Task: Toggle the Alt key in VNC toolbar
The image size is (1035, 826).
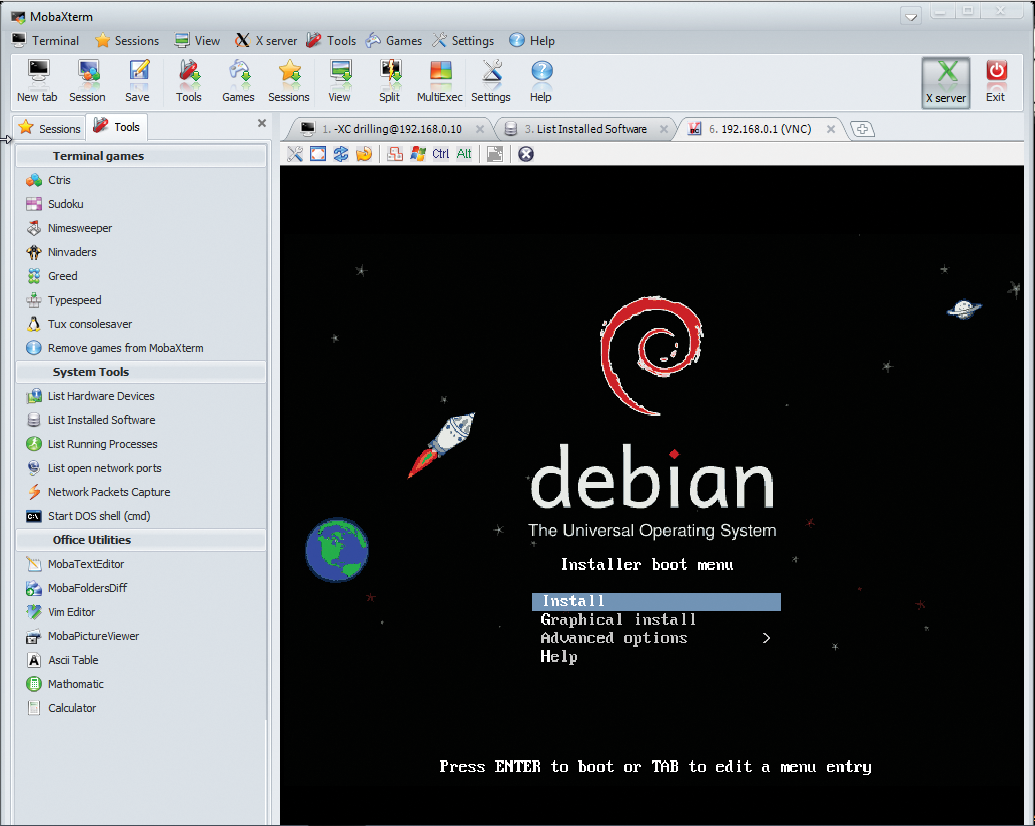Action: 463,154
